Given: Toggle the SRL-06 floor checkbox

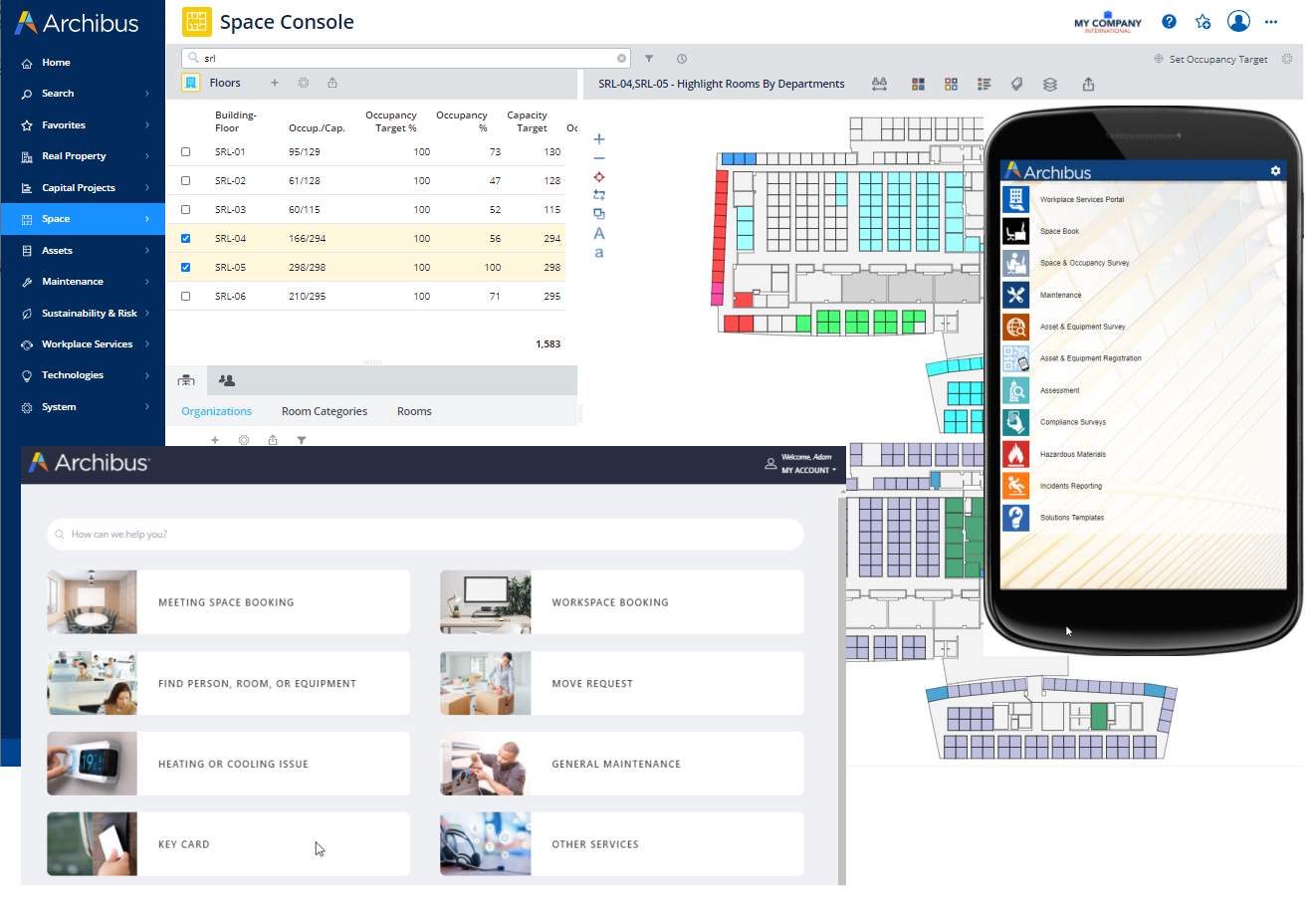Looking at the screenshot, I should 185,297.
